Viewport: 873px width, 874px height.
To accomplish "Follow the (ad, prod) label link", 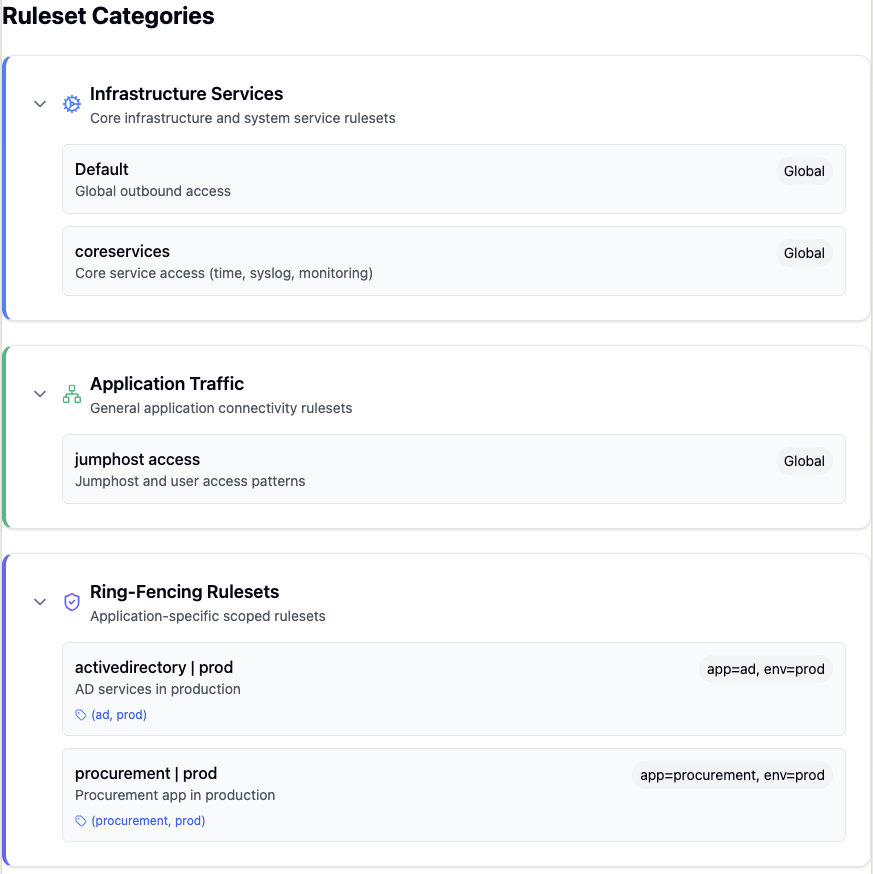I will coord(119,715).
